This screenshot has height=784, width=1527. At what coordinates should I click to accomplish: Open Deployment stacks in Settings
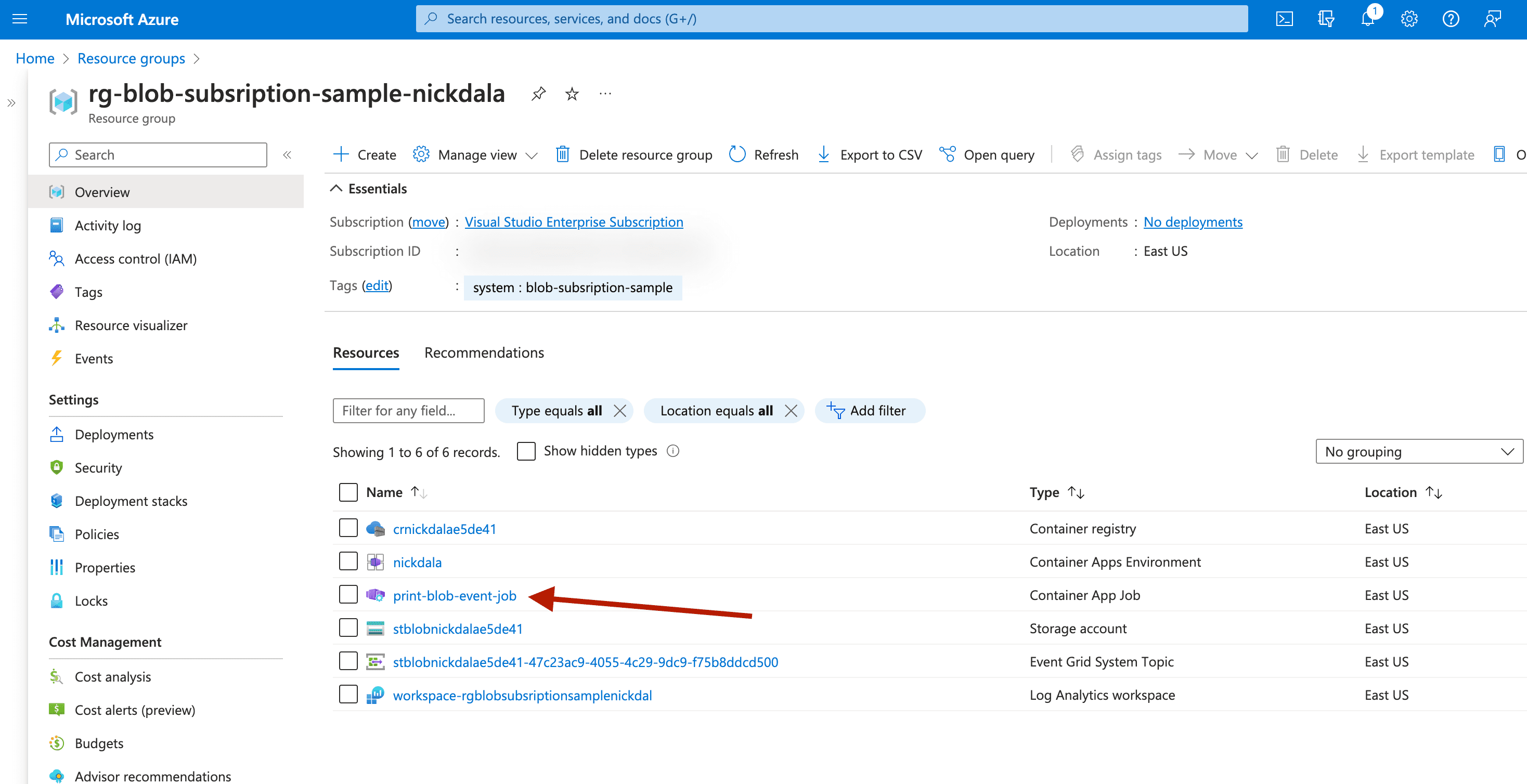[x=131, y=501]
